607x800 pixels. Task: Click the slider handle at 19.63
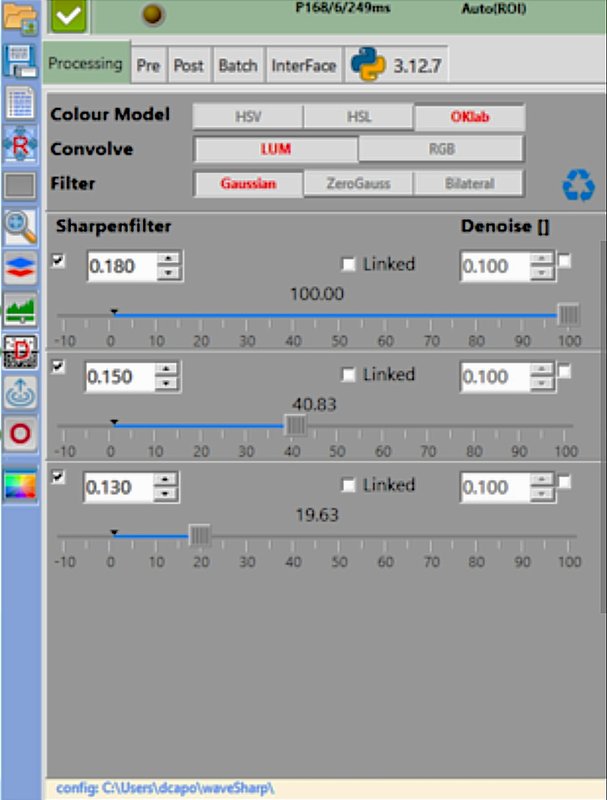(199, 536)
